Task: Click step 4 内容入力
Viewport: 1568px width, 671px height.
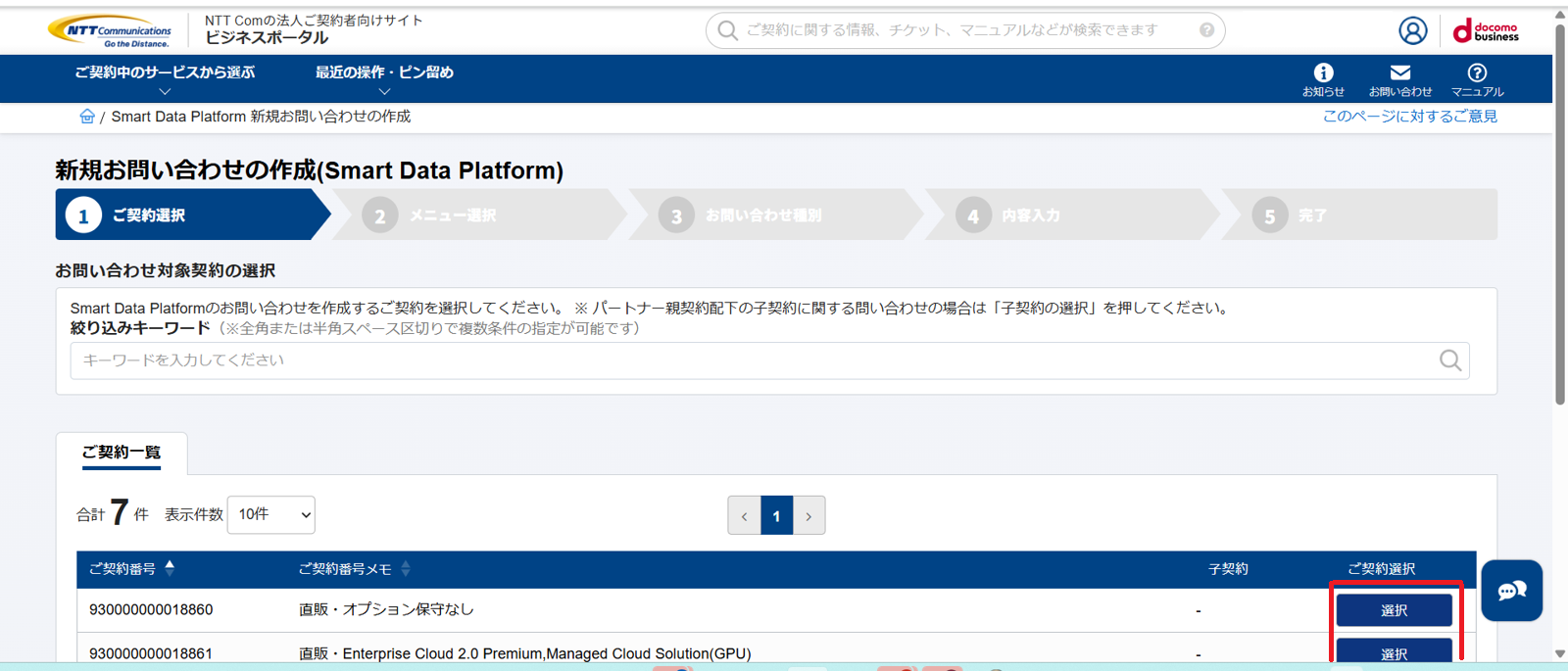Action: pyautogui.click(x=1073, y=215)
